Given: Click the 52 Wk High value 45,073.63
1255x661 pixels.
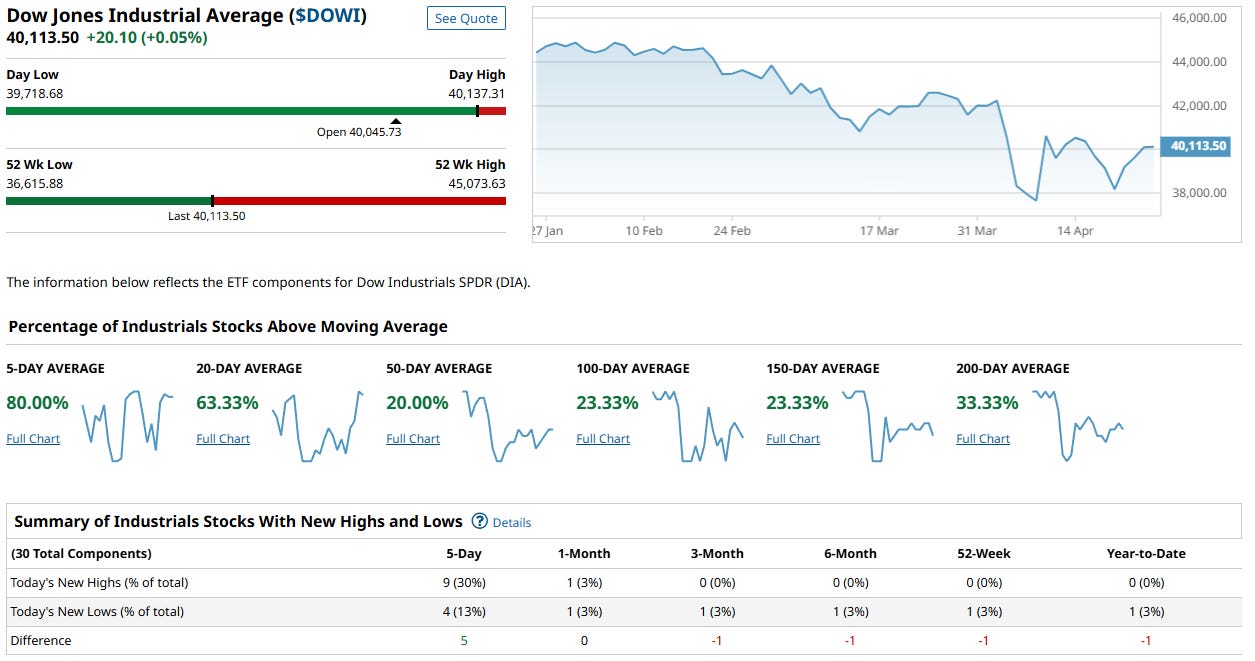Looking at the screenshot, I should point(477,183).
